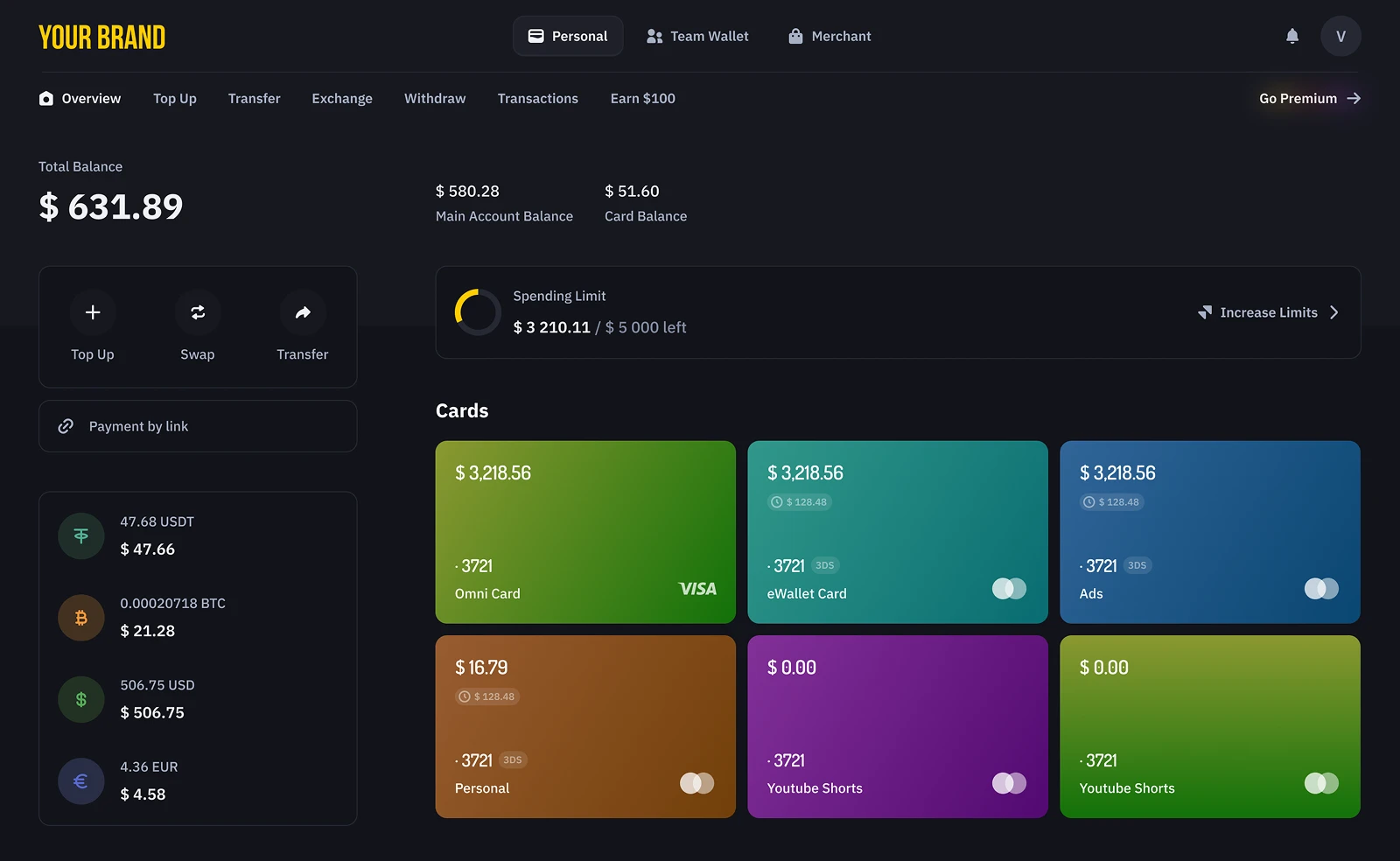
Task: Switch to the Personal wallet selector
Action: (568, 36)
